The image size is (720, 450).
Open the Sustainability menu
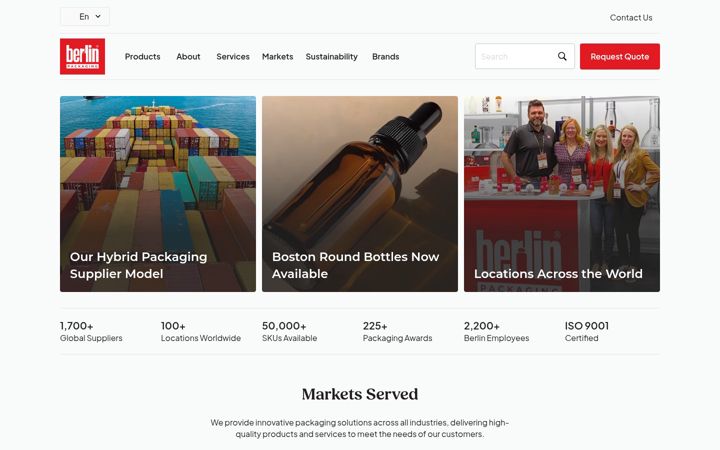click(332, 56)
